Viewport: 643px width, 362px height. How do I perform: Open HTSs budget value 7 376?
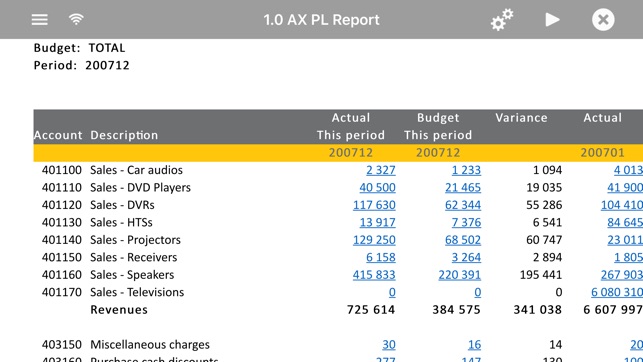(466, 222)
